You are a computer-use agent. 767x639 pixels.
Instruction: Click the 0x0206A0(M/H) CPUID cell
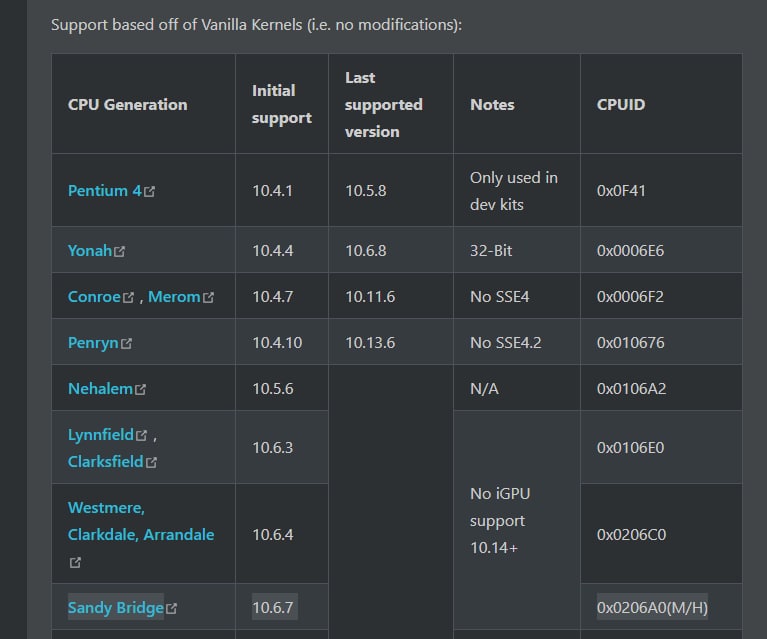[x=652, y=608]
